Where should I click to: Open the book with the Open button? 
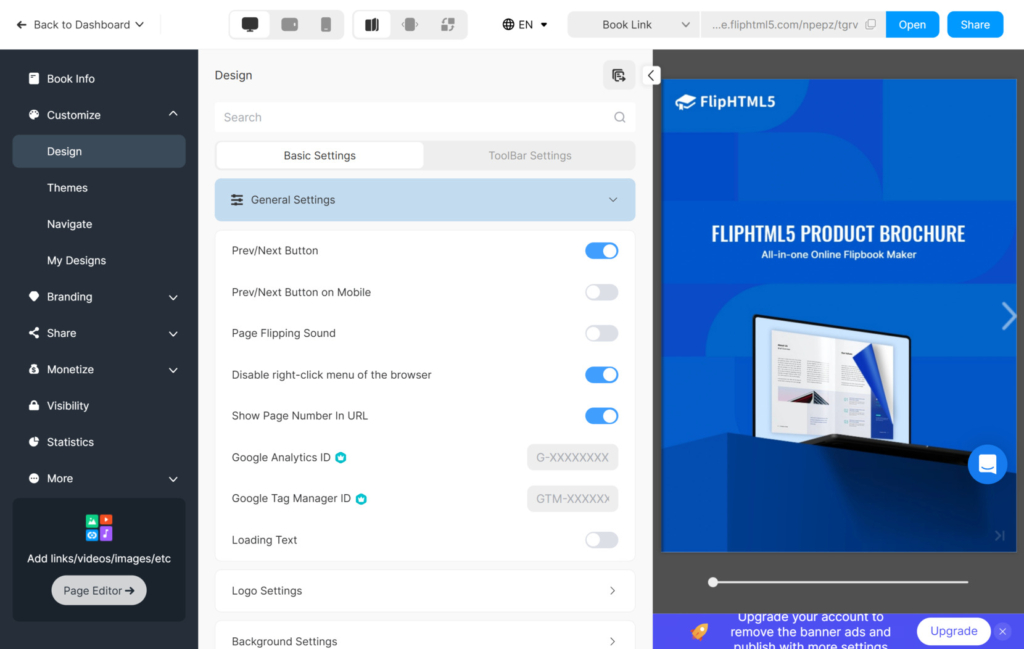click(912, 24)
